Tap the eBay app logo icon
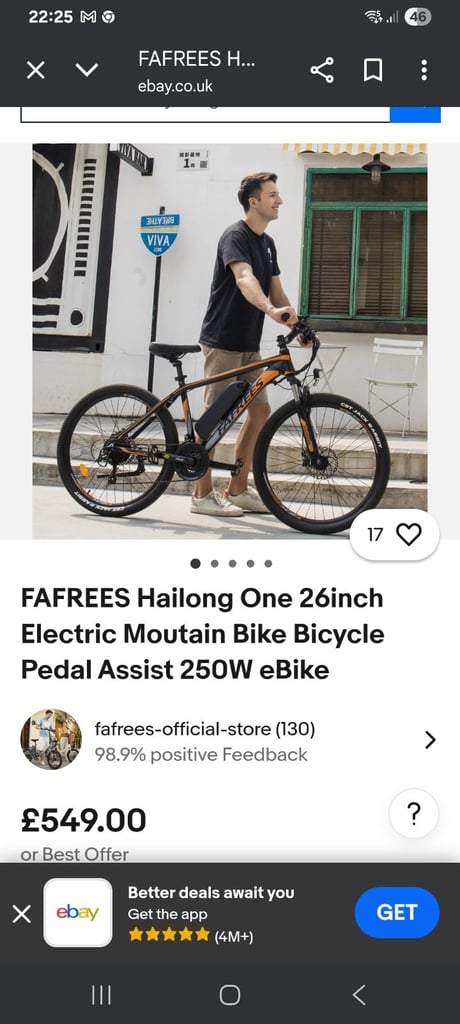 coord(78,913)
